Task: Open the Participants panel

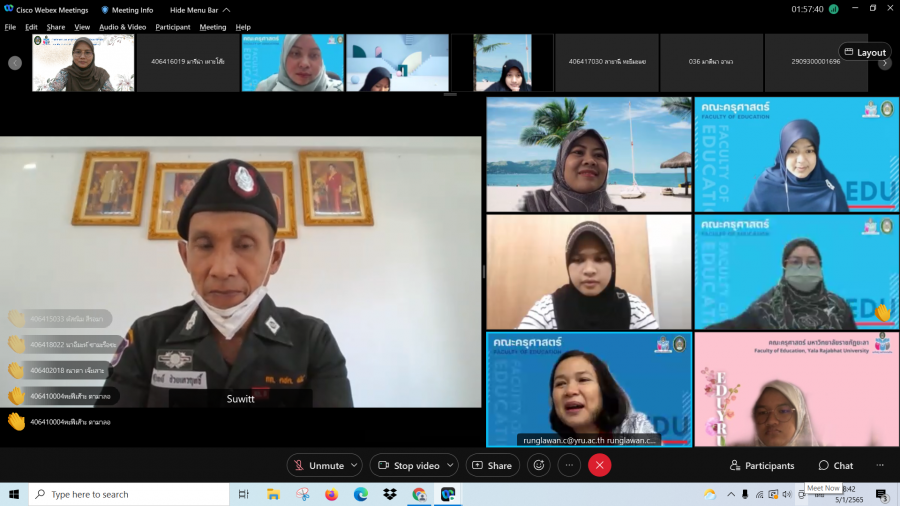Action: (762, 465)
